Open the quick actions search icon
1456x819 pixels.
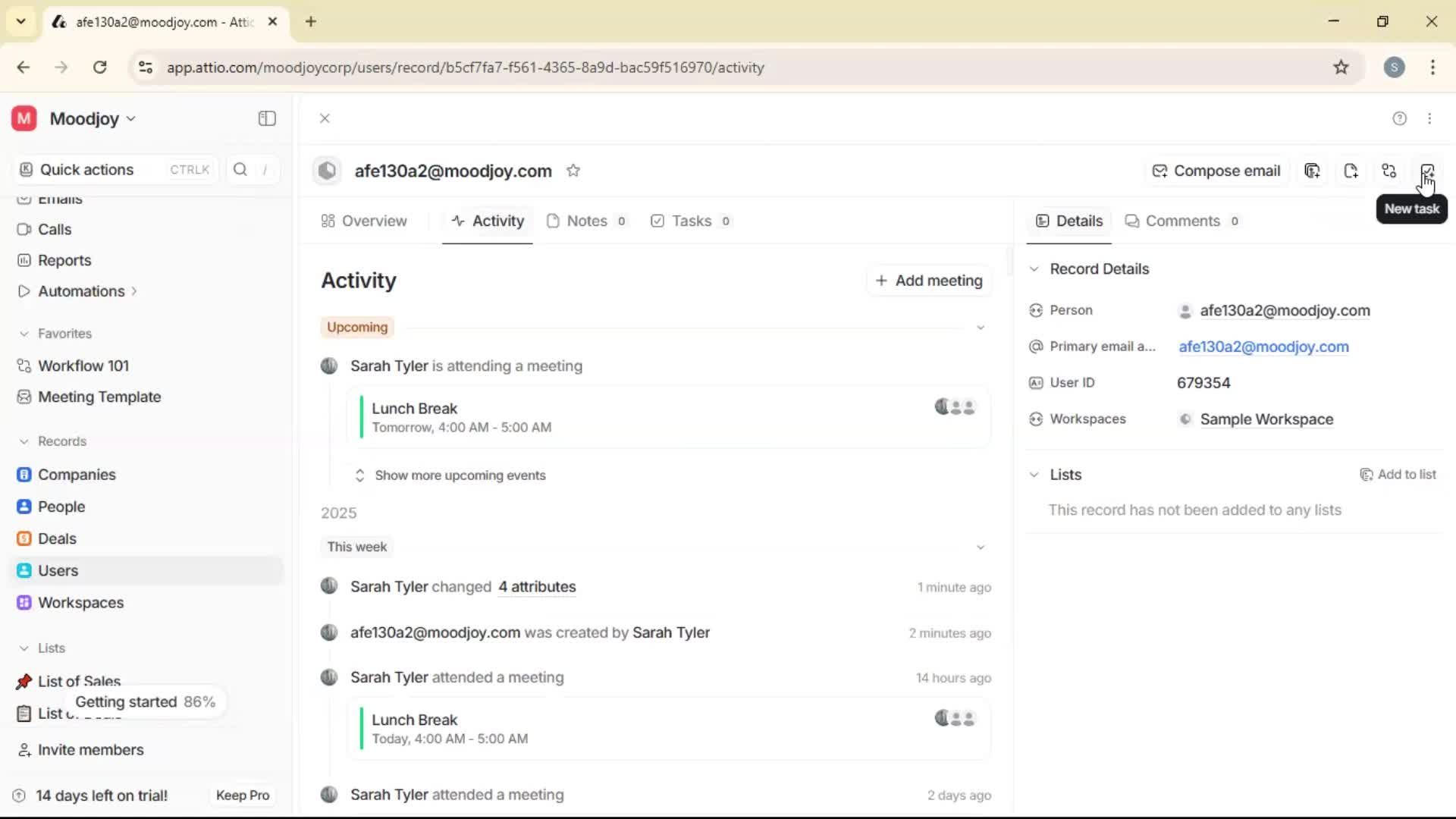[x=240, y=169]
